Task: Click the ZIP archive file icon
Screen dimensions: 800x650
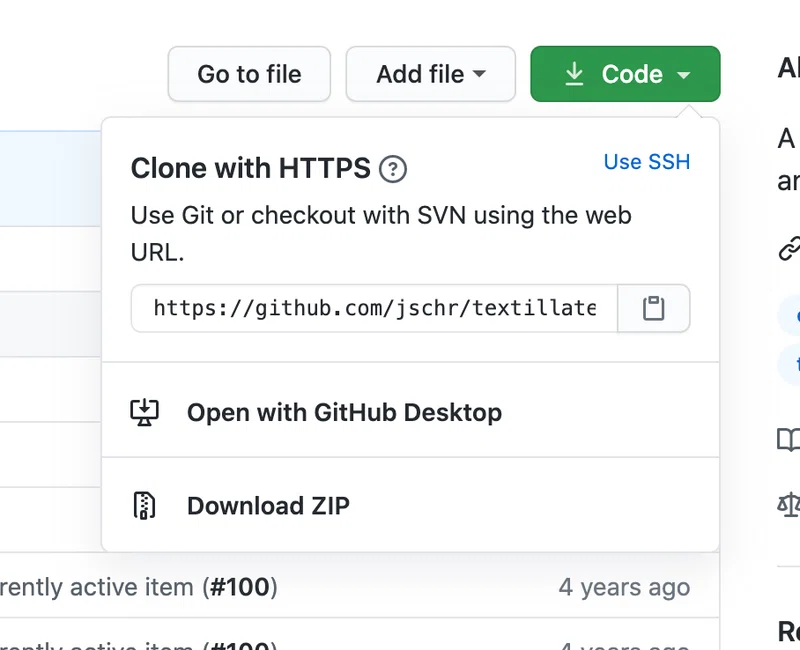Action: (x=144, y=506)
